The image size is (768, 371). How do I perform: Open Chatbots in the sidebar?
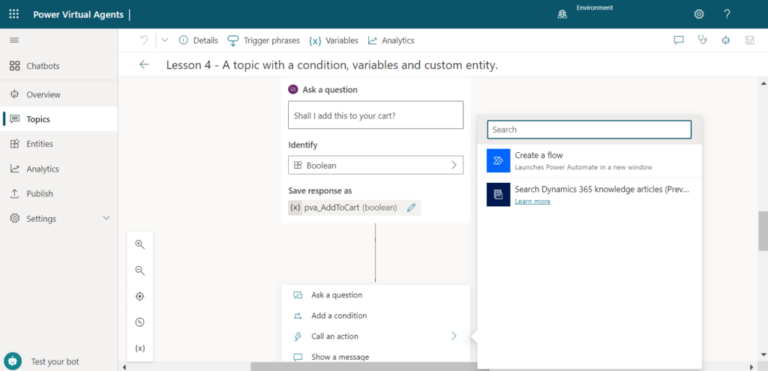[59, 66]
